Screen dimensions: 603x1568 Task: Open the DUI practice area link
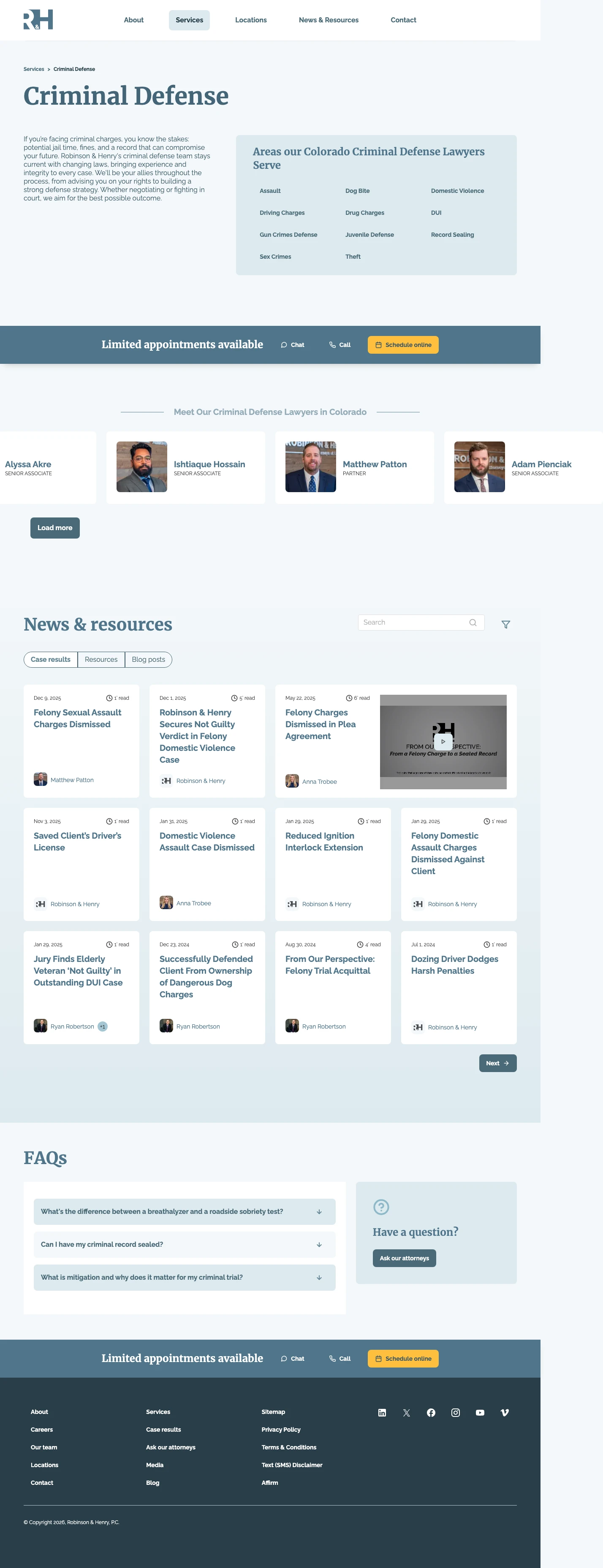pos(436,213)
